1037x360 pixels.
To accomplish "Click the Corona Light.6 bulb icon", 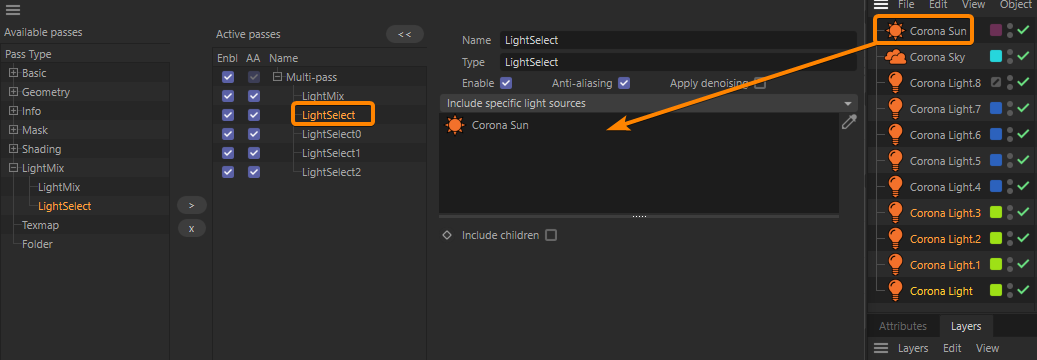I will pyautogui.click(x=895, y=134).
